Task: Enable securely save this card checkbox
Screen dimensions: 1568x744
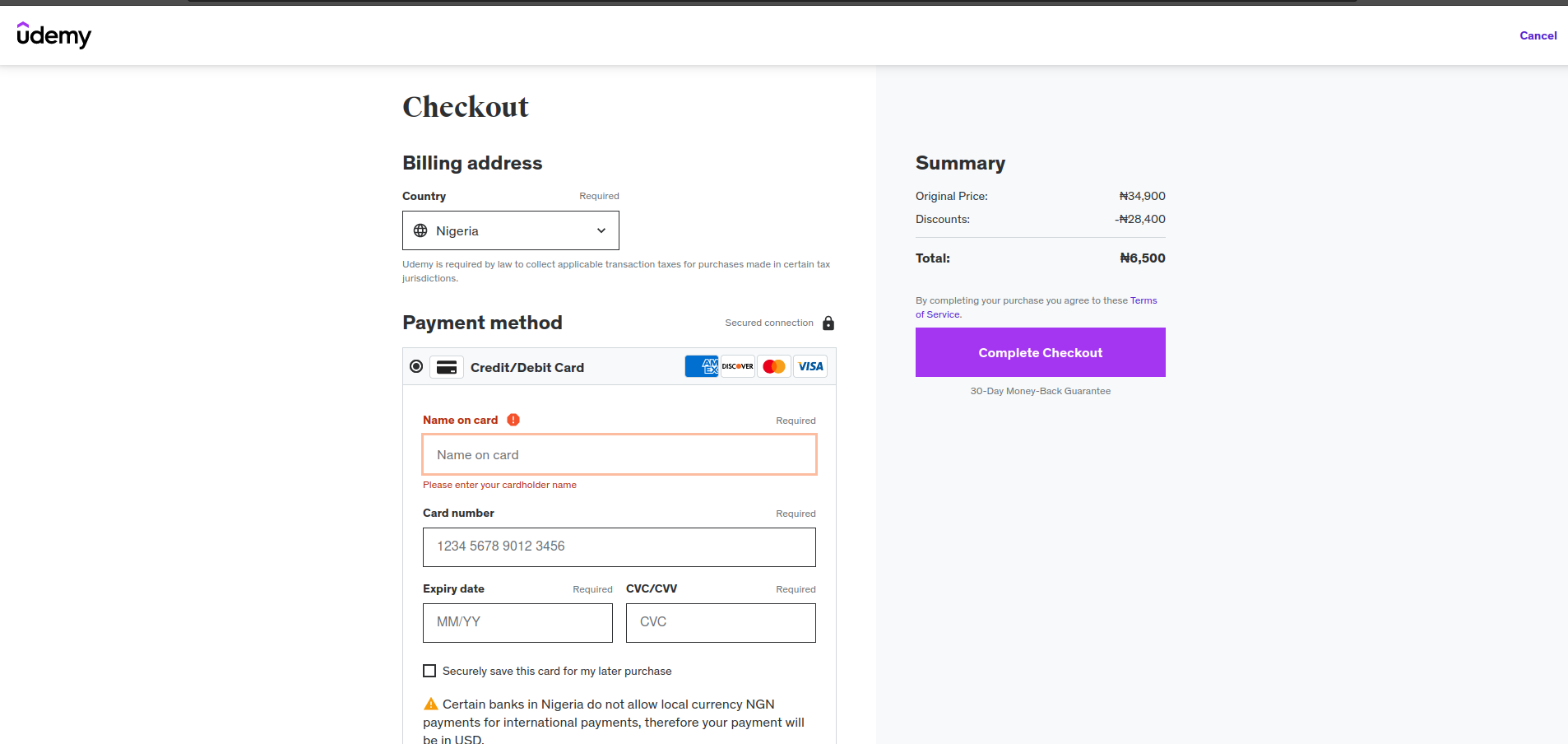Action: click(x=429, y=671)
